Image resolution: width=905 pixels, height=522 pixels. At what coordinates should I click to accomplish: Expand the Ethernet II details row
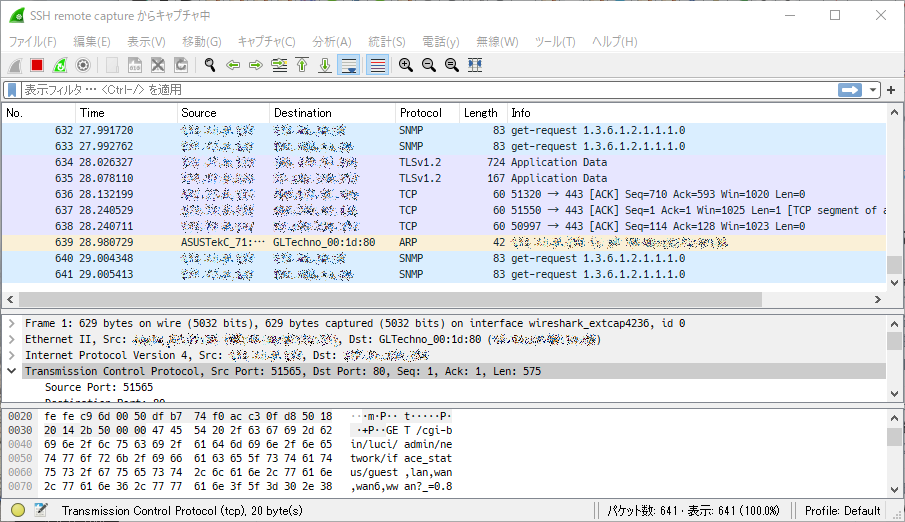12,340
